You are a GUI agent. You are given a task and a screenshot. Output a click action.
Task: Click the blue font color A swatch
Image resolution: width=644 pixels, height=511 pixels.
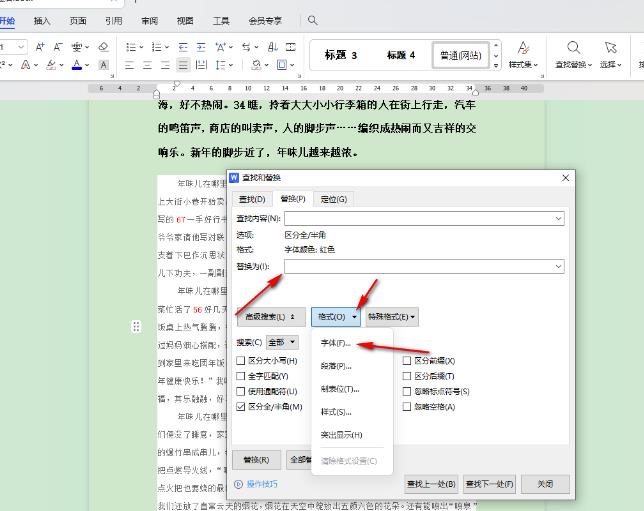point(77,65)
